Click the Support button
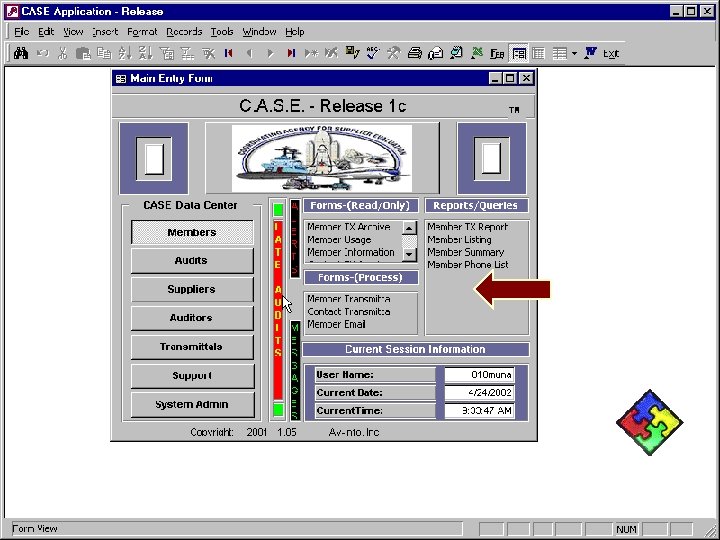The width and height of the screenshot is (720, 540). pyautogui.click(x=192, y=376)
